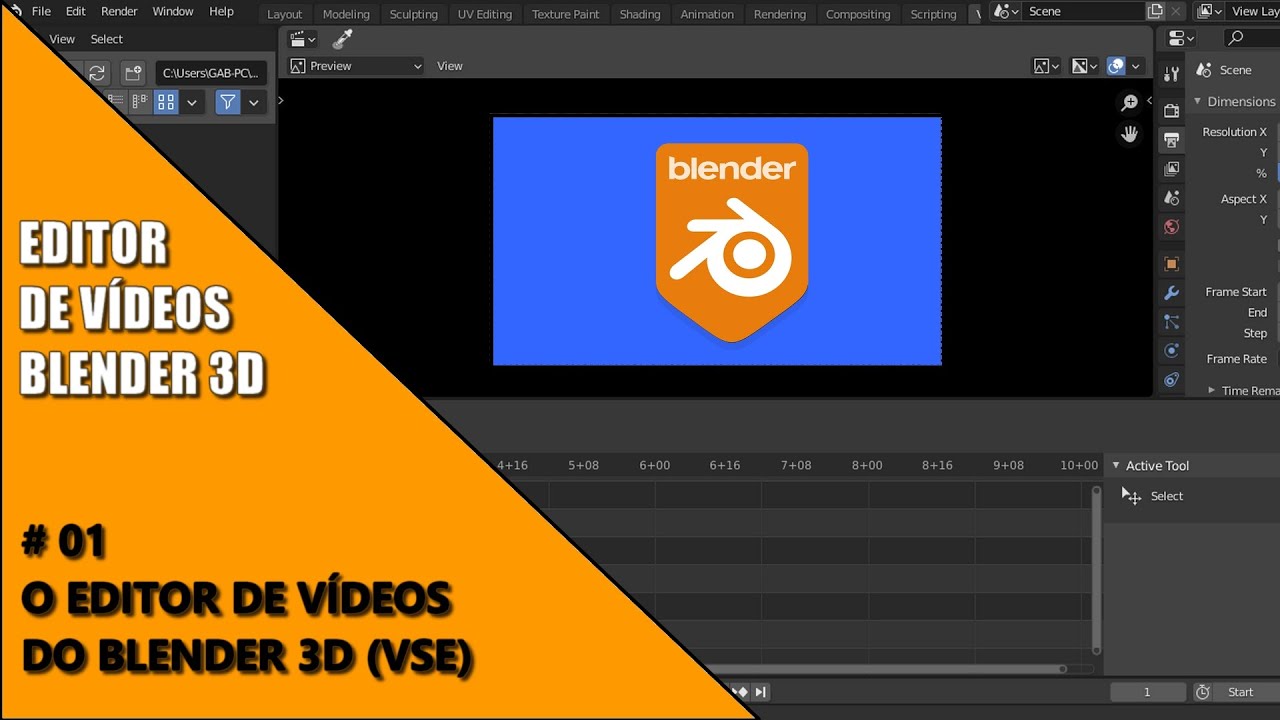1280x720 pixels.
Task: Switch to the Texture Paint workspace tab
Action: [x=565, y=14]
